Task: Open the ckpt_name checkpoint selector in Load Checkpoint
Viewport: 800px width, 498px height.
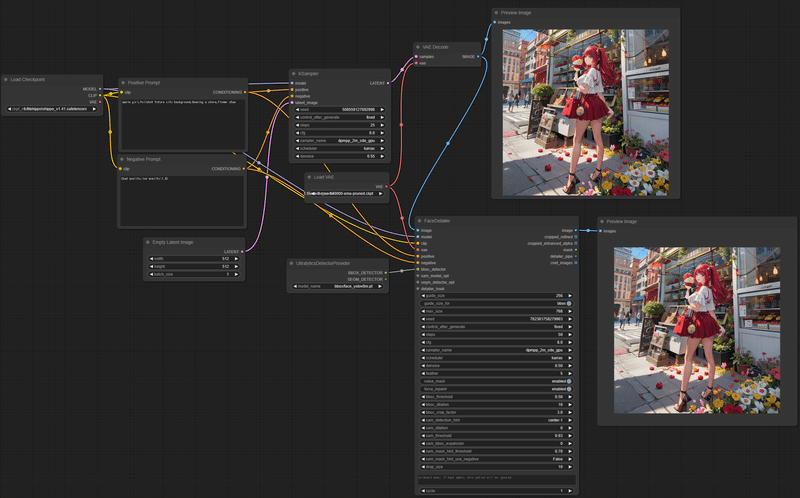Action: tap(52, 109)
